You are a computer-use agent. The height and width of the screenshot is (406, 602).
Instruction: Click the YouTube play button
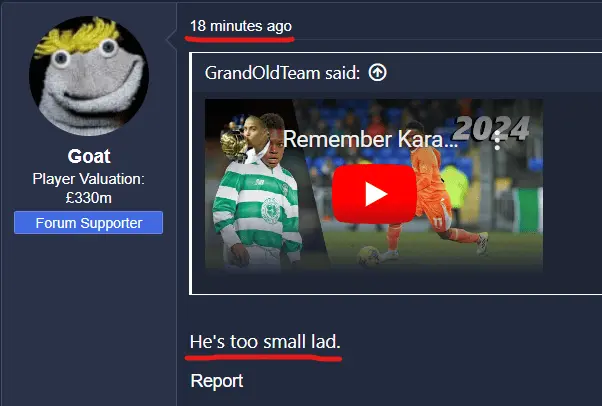374,194
